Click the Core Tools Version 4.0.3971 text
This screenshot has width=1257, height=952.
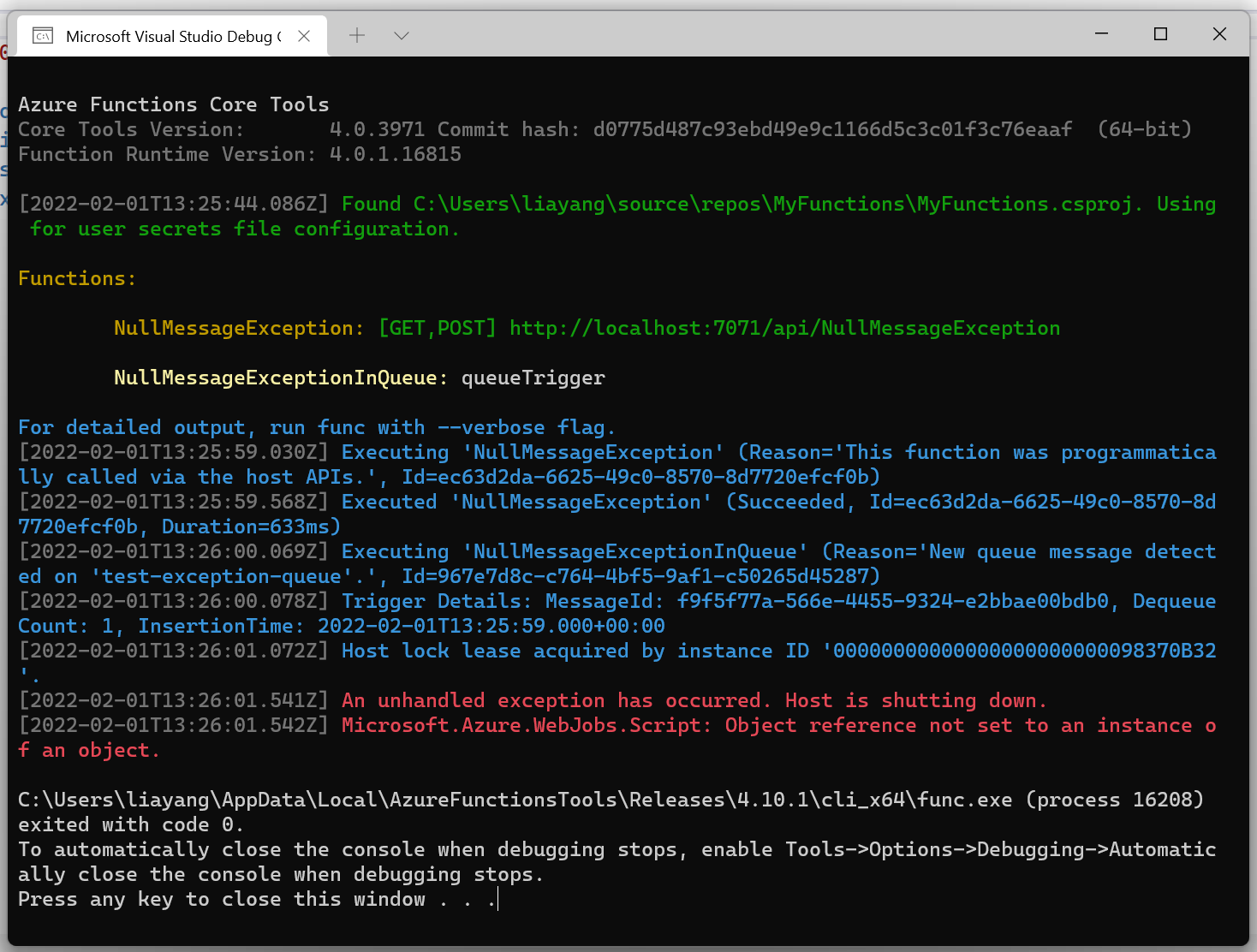pyautogui.click(x=221, y=129)
